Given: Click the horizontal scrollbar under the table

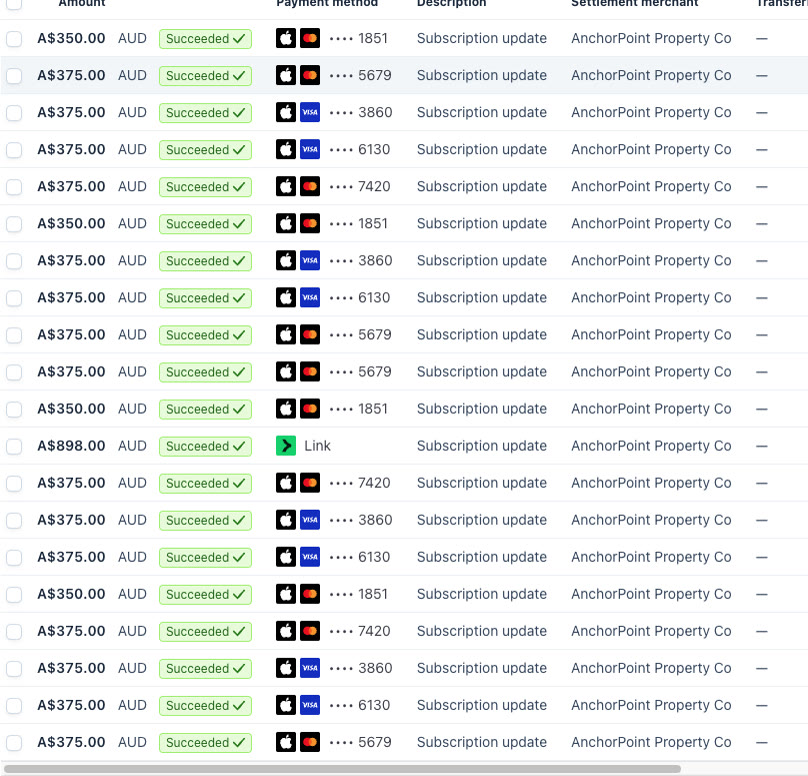Looking at the screenshot, I should click(342, 769).
